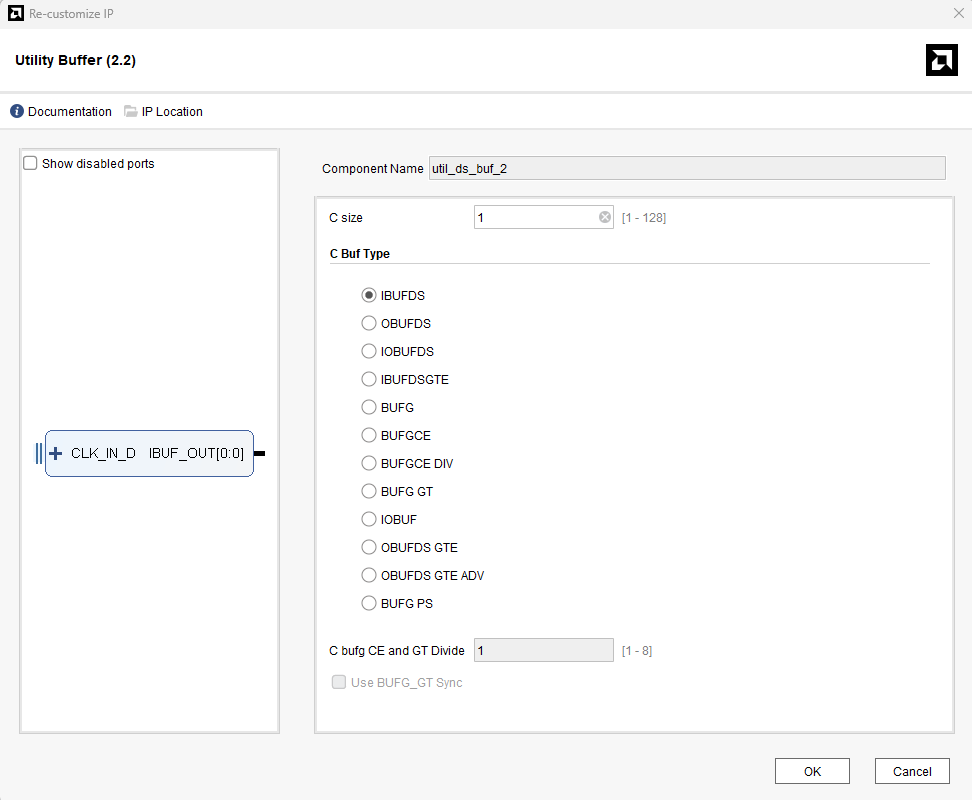Choose IBUFDSGTE buffer type
Viewport: 972px width, 800px height.
pyautogui.click(x=369, y=380)
